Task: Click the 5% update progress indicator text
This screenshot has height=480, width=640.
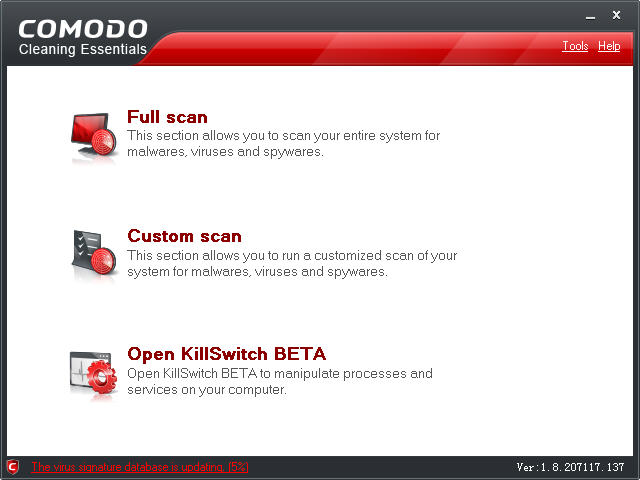Action: 236,467
